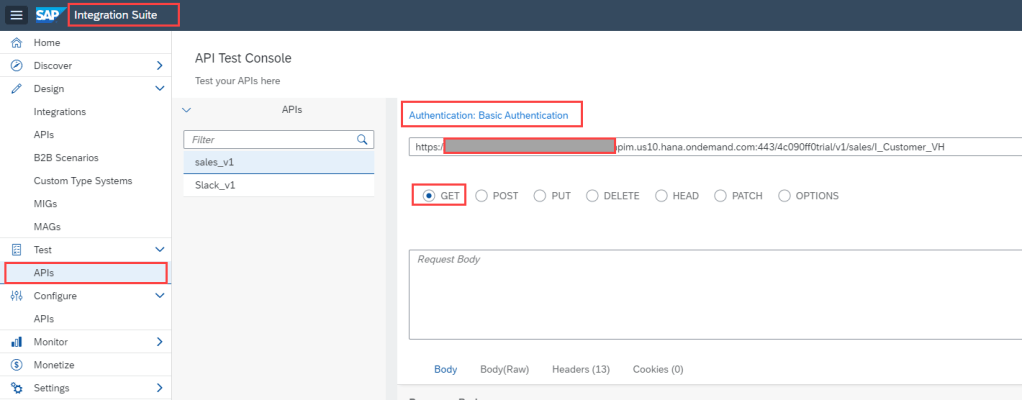1022x400 pixels.
Task: Expand the Settings section arrow
Action: point(159,388)
